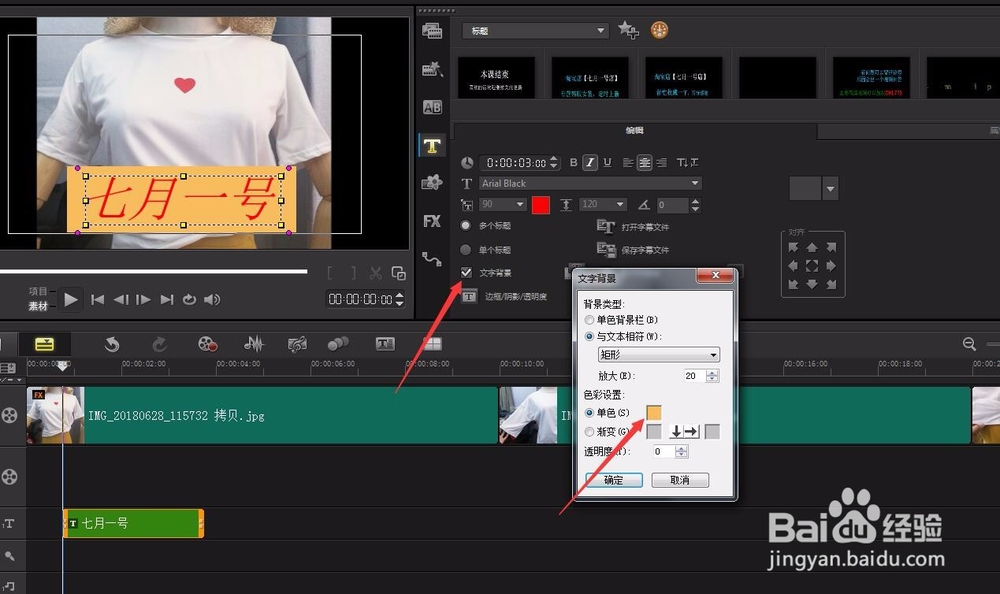Open the Transition (AB) category panel

(432, 105)
